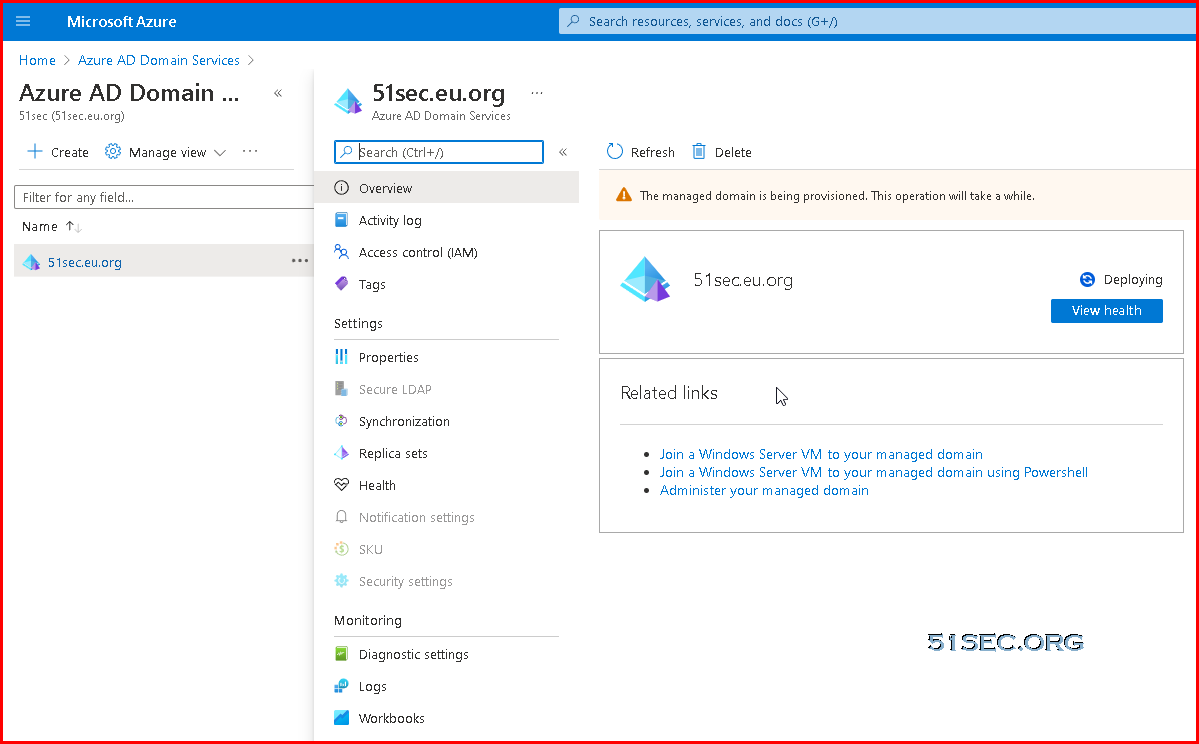Click the Create button
This screenshot has width=1199, height=744.
[x=58, y=152]
